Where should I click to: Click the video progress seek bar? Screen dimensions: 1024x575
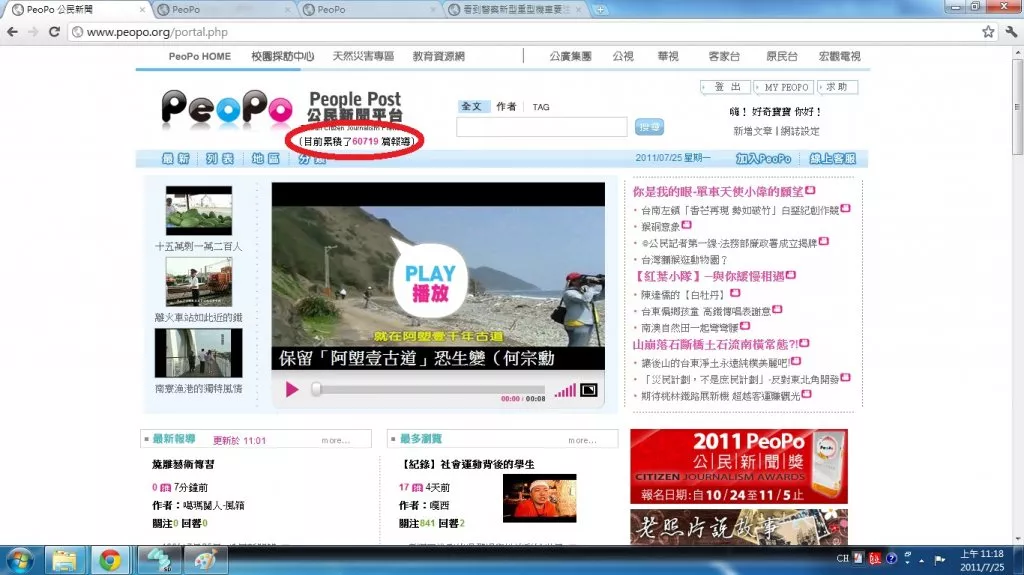(428, 389)
